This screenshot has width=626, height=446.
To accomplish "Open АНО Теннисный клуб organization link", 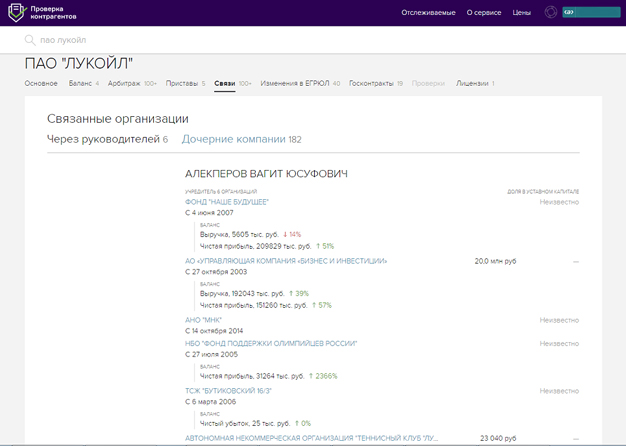I will tap(311, 438).
